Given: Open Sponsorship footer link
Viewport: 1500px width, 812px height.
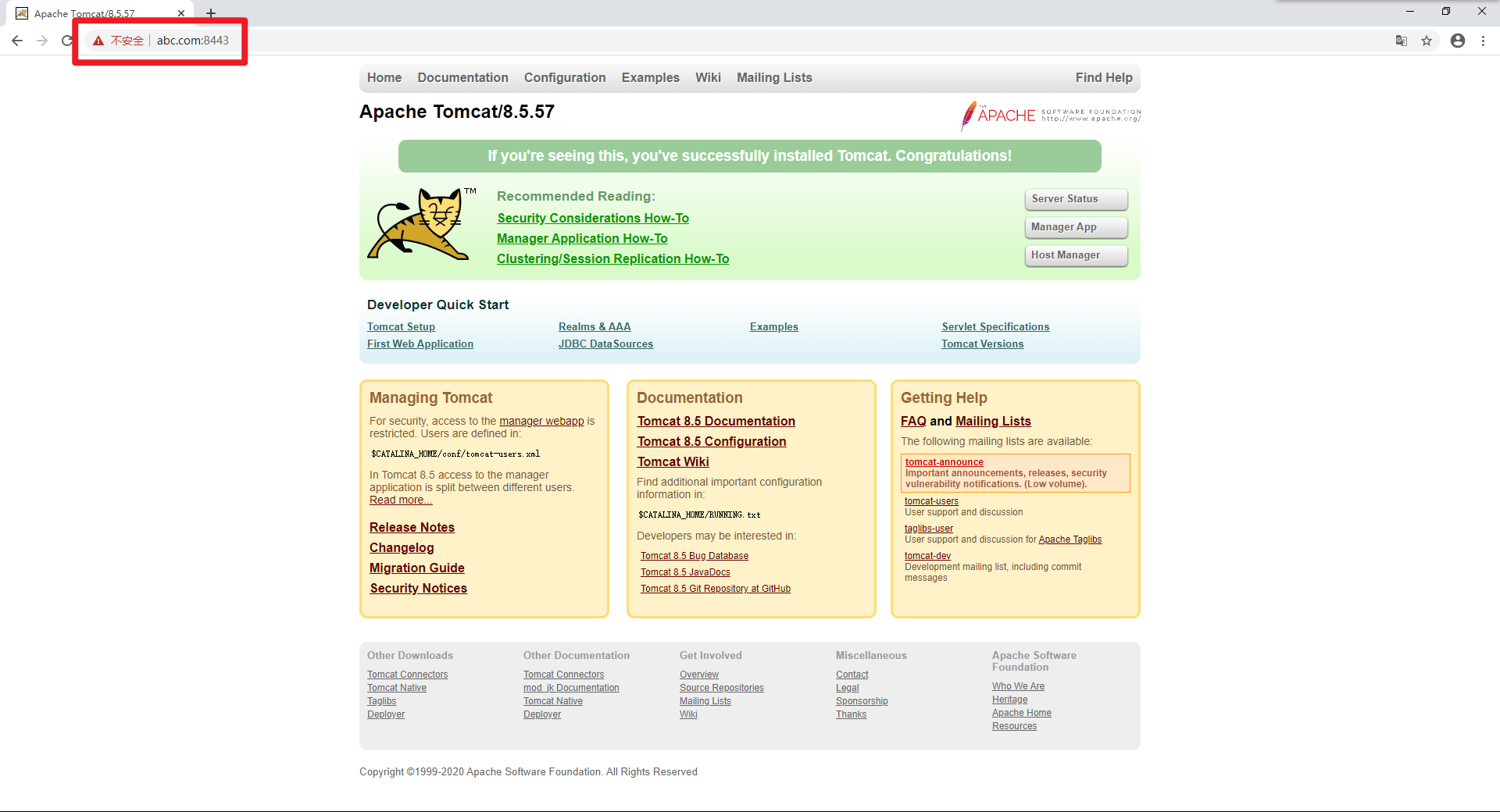Looking at the screenshot, I should point(862,701).
